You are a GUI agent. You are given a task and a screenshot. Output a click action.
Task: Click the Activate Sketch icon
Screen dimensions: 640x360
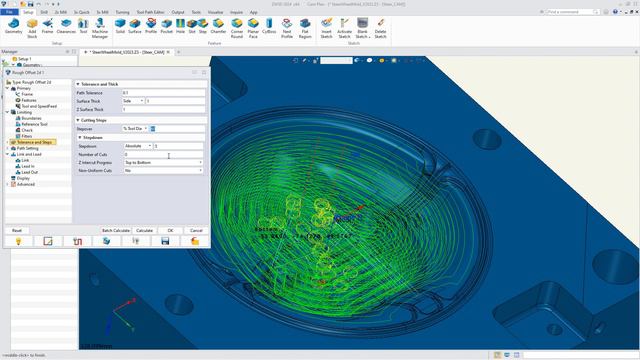[344, 29]
